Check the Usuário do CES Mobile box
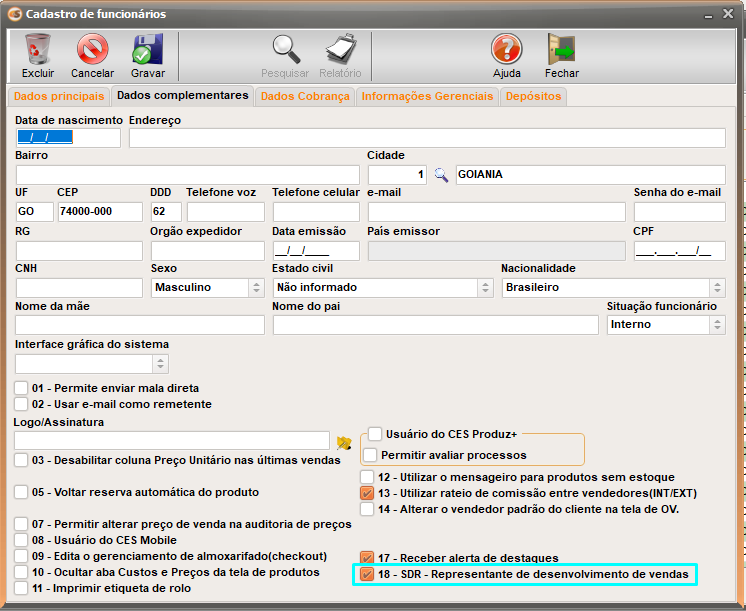This screenshot has width=746, height=611. pyautogui.click(x=22, y=540)
